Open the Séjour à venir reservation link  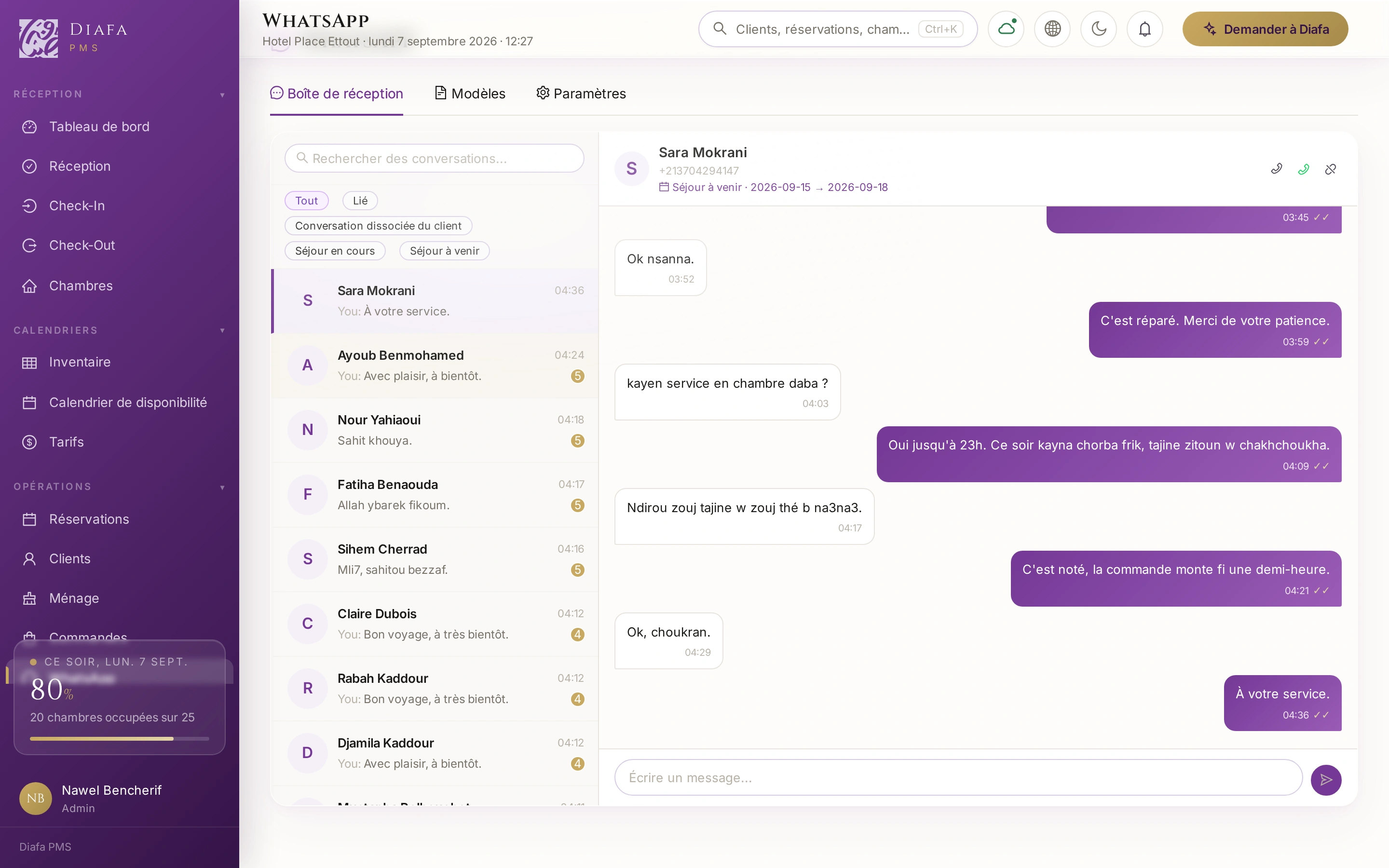pos(773,187)
